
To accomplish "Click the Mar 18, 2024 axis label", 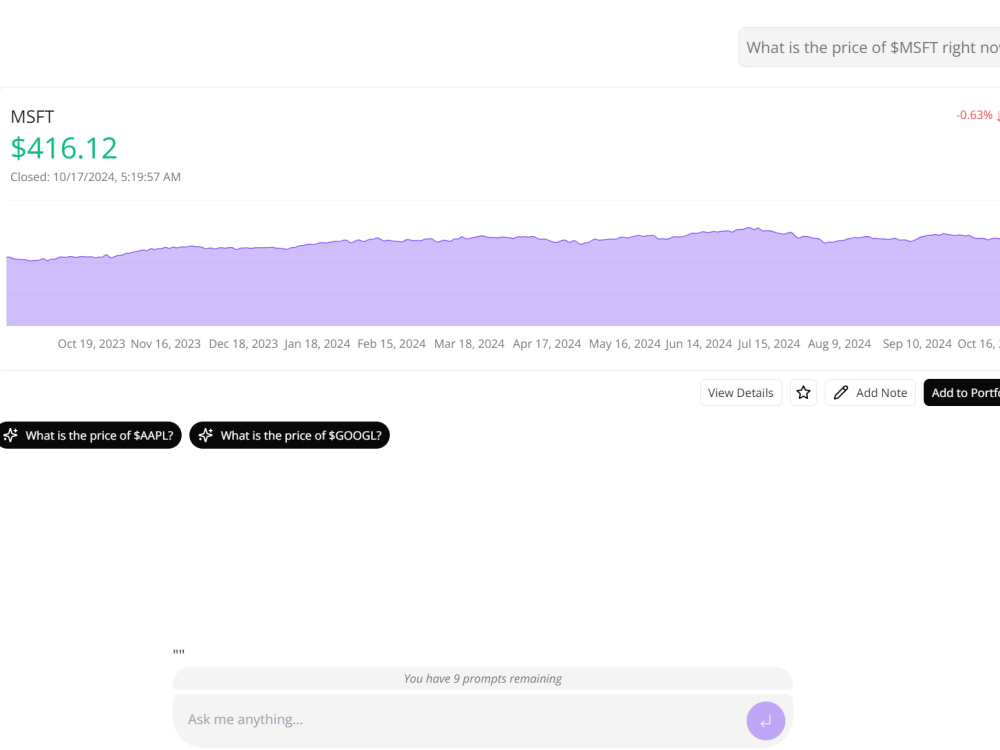I will pos(469,344).
